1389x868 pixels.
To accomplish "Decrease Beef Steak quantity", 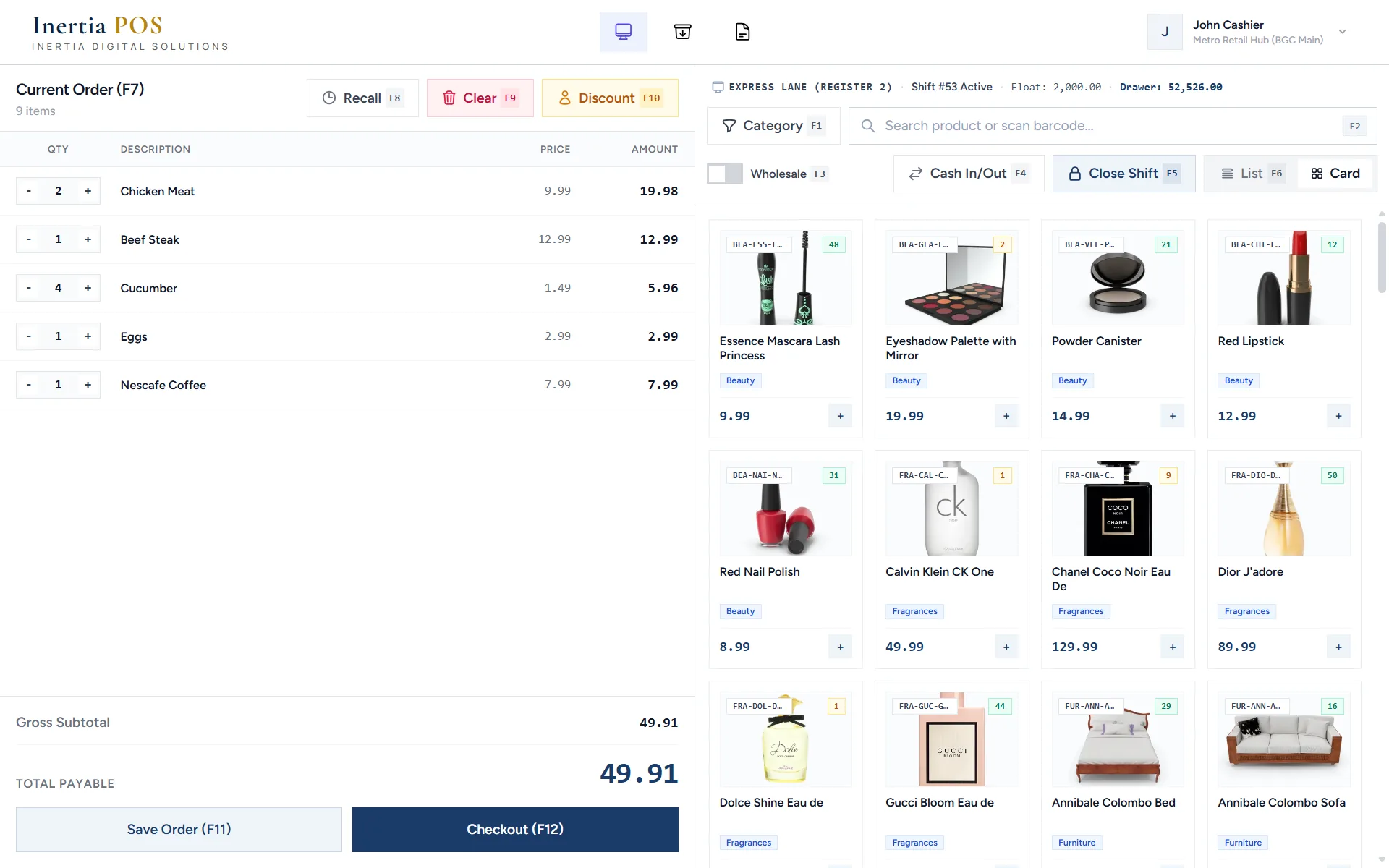I will click(x=29, y=239).
